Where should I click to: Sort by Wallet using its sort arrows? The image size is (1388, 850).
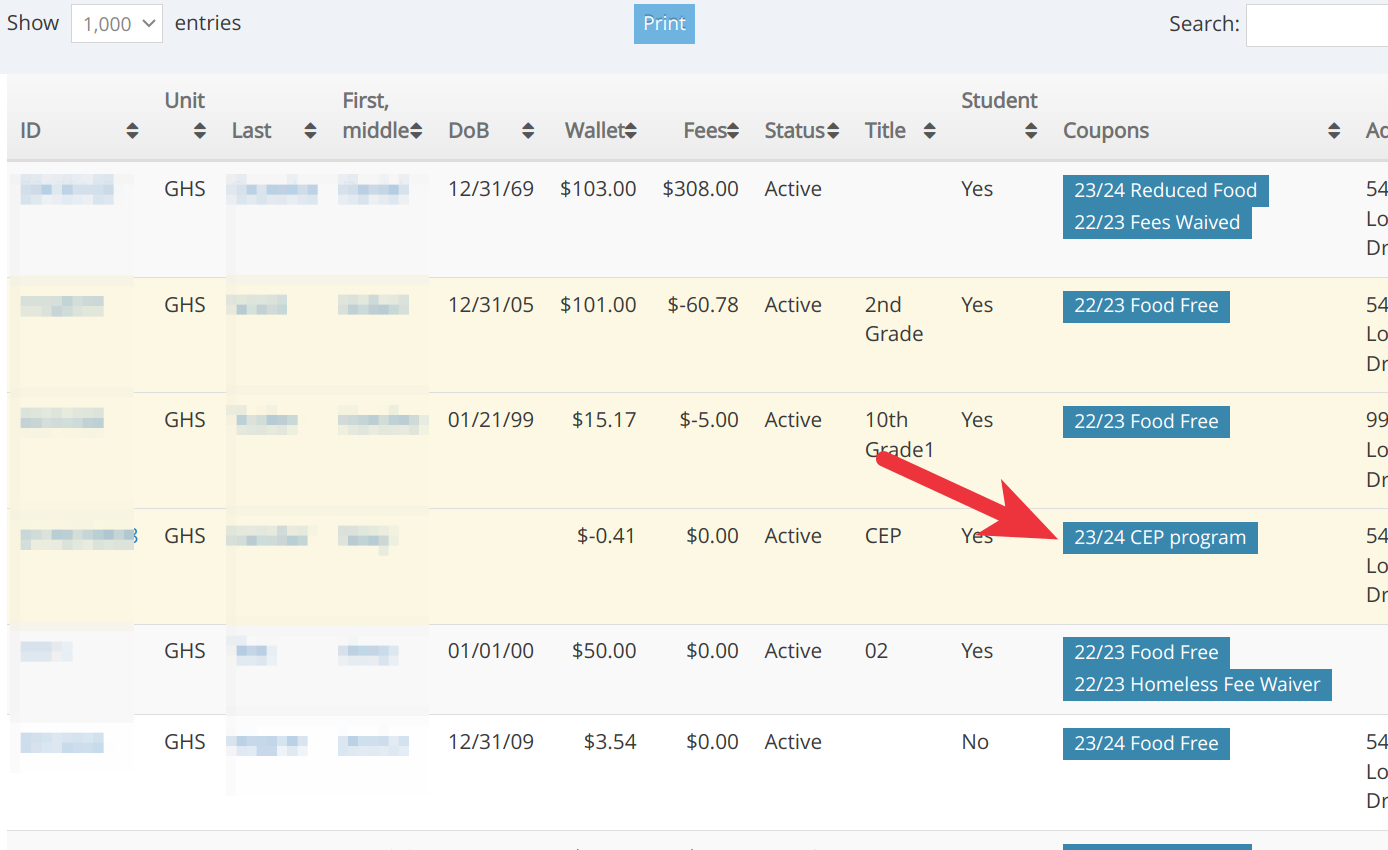pyautogui.click(x=631, y=131)
